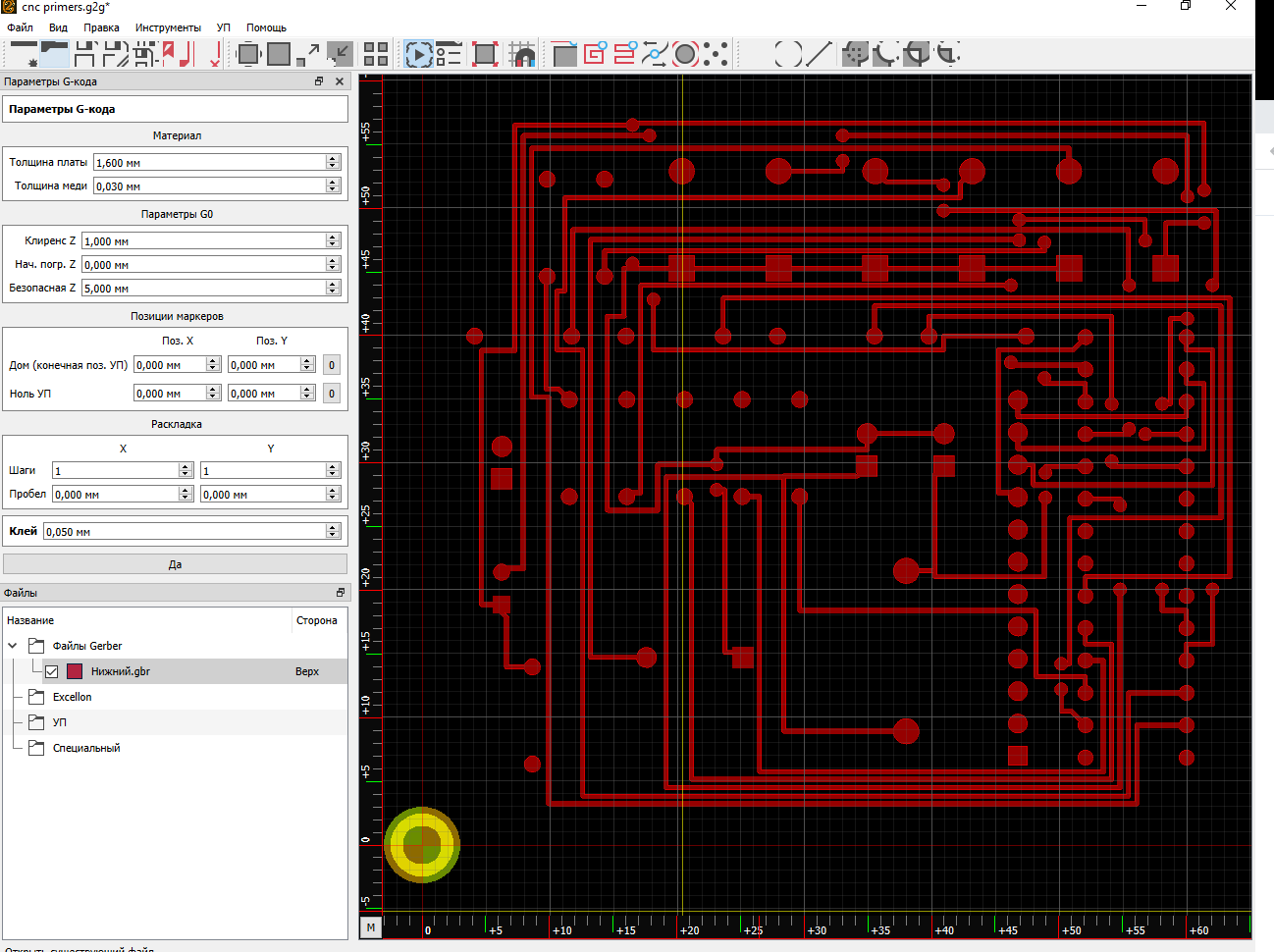Select the diagonal line drawing tool
1274x952 pixels.
click(819, 54)
